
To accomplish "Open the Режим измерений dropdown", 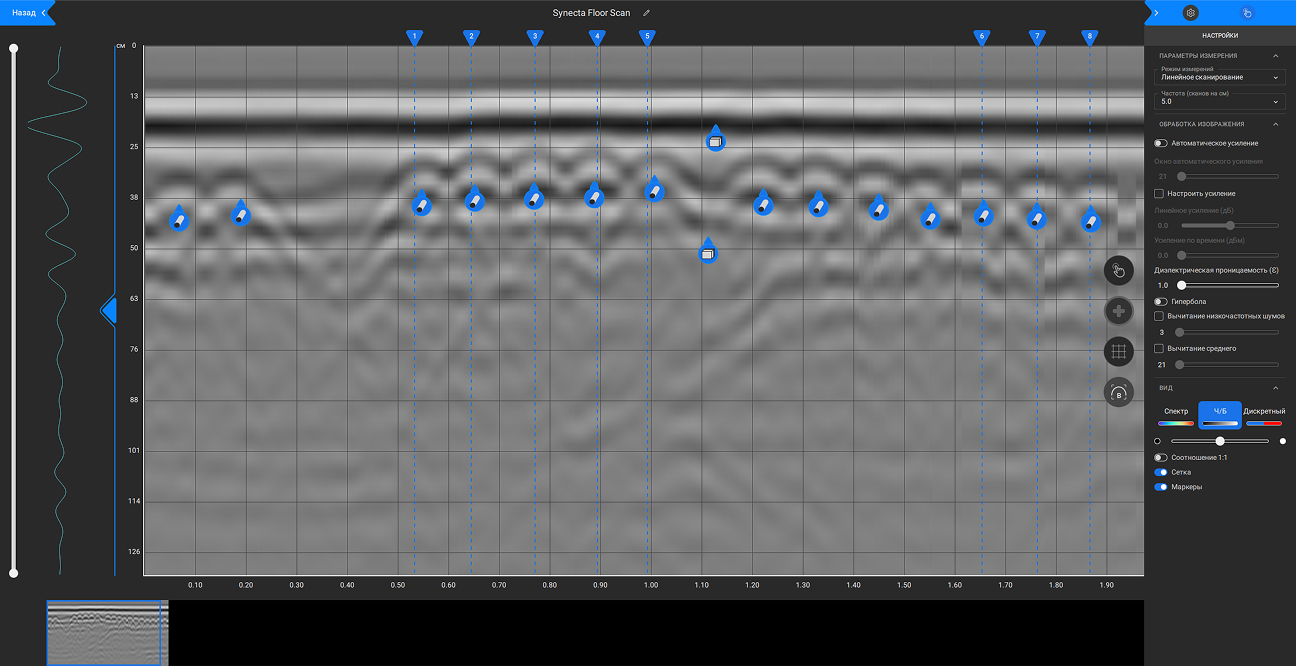I will point(1218,77).
